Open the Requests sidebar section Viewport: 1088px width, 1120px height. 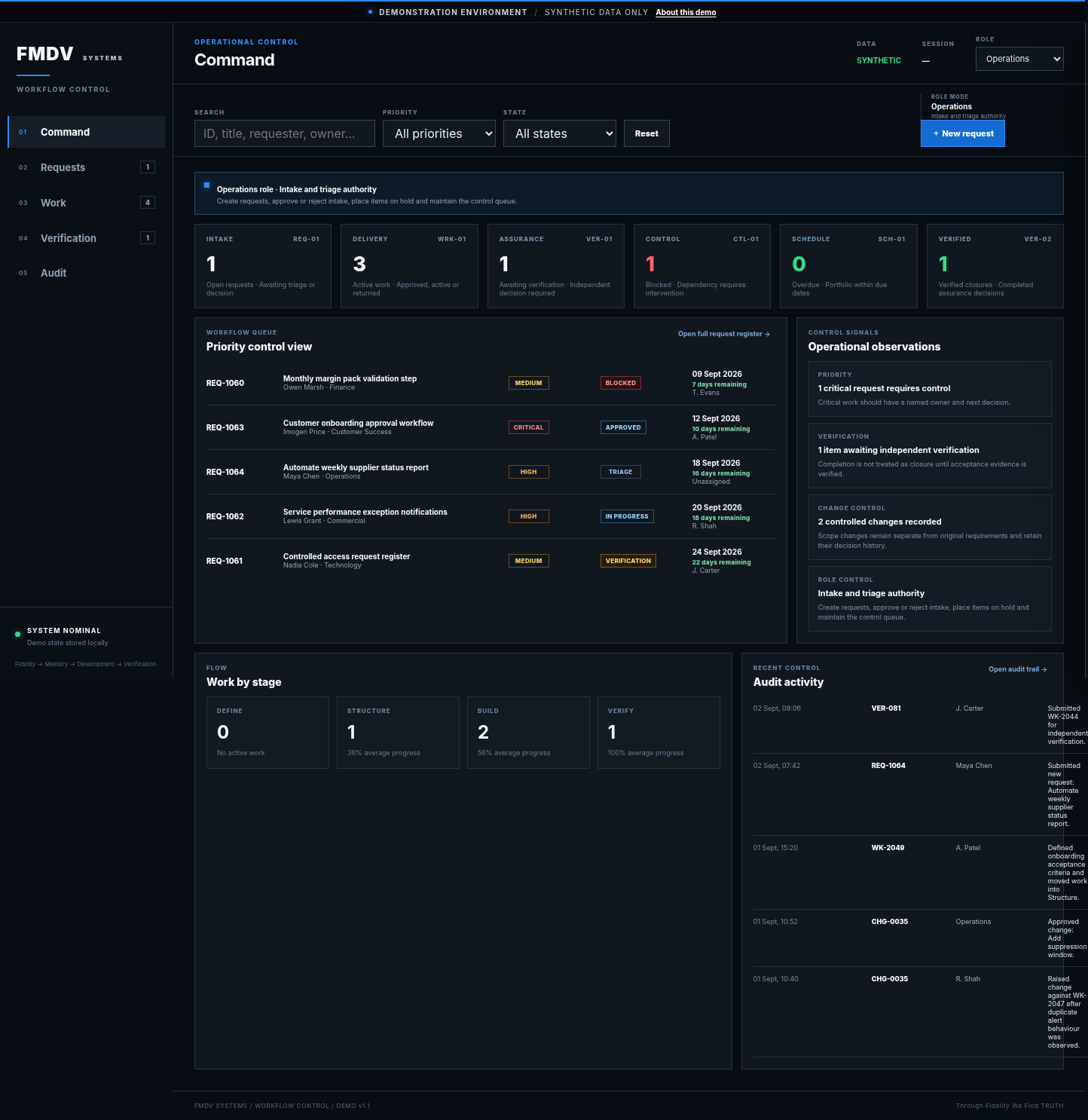87,167
